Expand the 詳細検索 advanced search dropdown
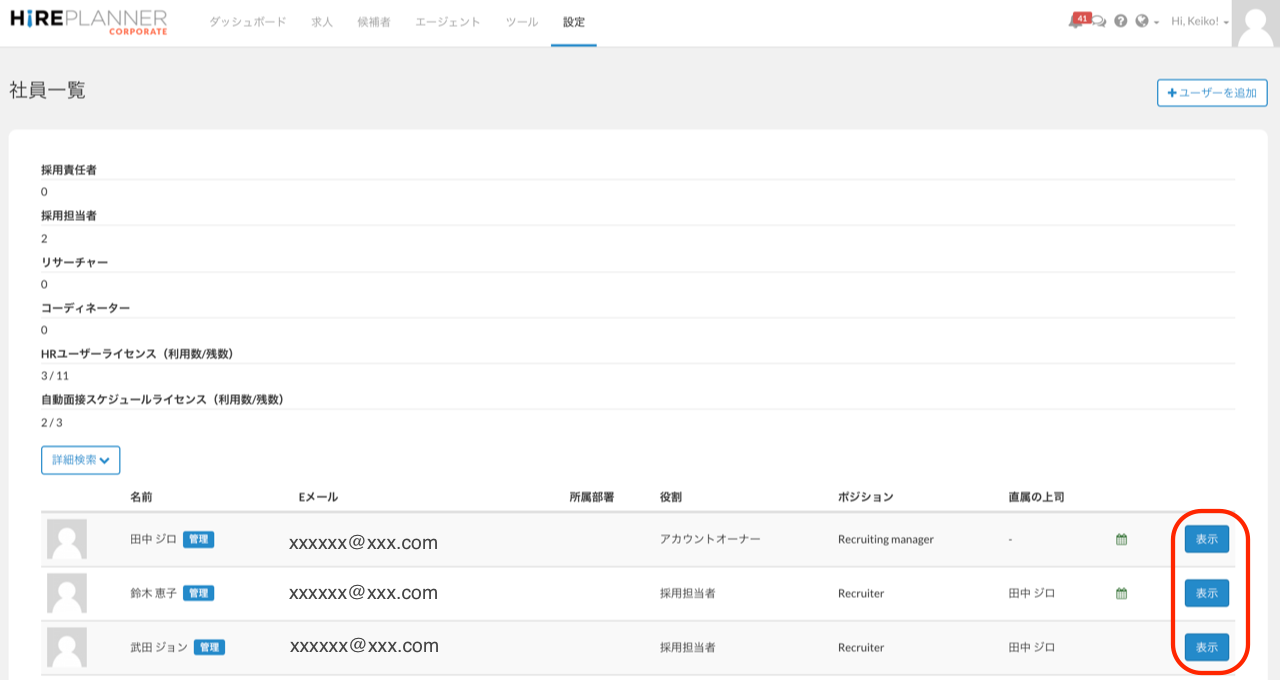This screenshot has height=680, width=1280. [81, 460]
